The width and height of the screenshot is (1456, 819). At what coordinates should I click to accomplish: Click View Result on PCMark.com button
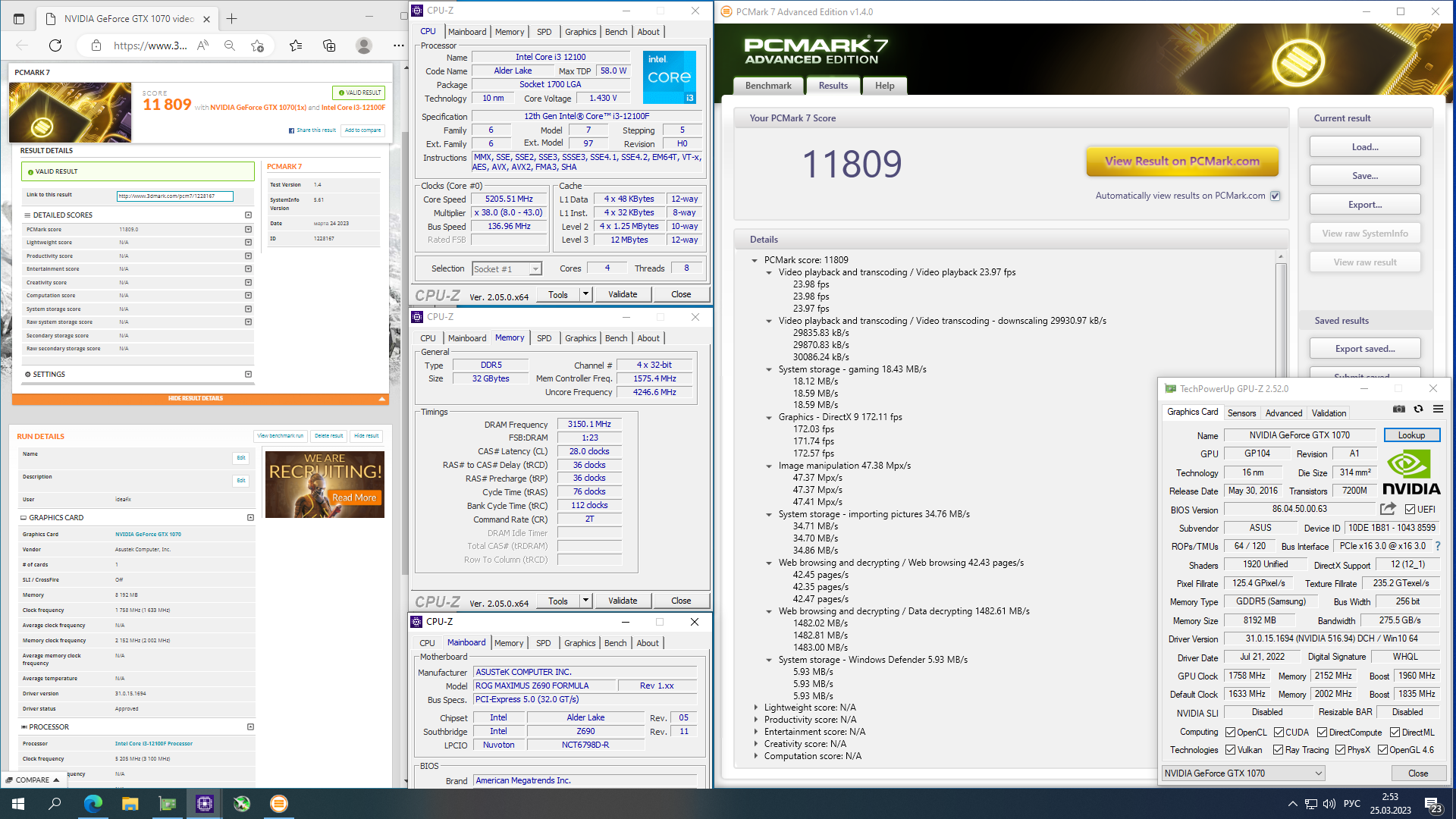tap(1181, 161)
